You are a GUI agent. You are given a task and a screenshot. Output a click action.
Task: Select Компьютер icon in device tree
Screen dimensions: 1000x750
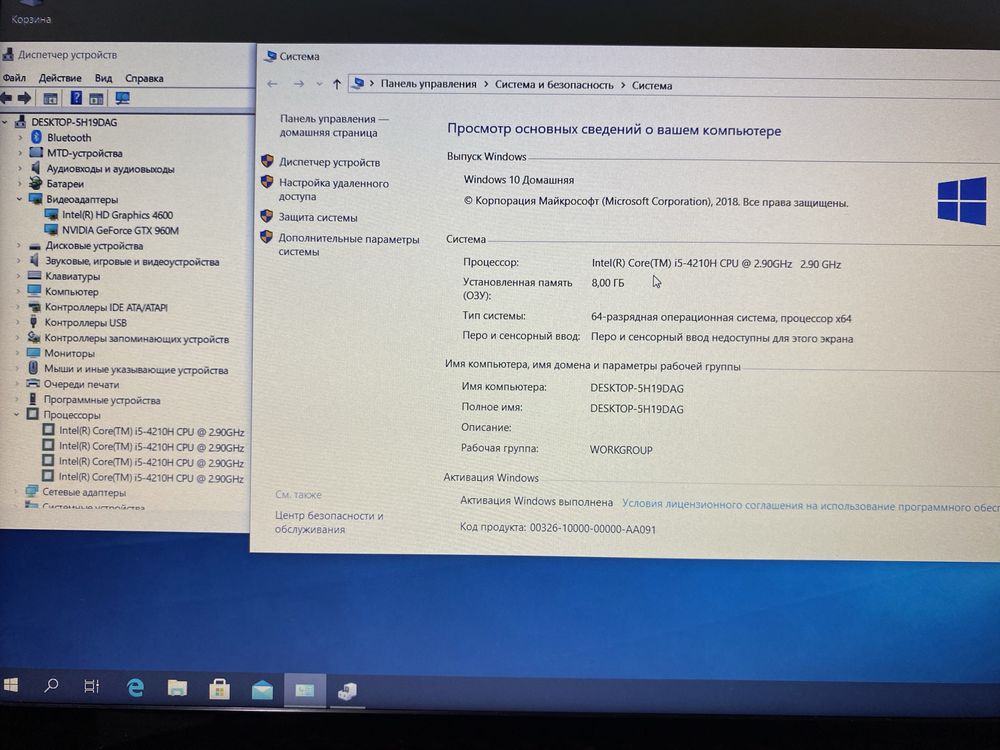[x=34, y=291]
